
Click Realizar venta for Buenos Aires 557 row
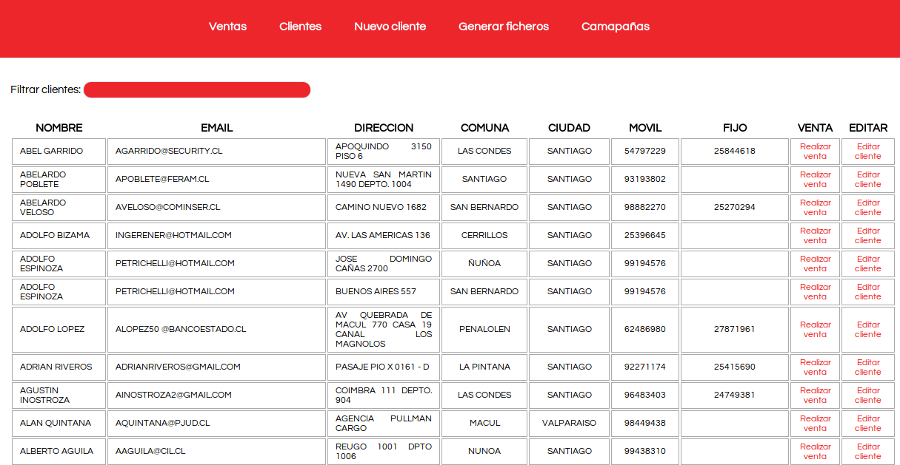coord(815,291)
